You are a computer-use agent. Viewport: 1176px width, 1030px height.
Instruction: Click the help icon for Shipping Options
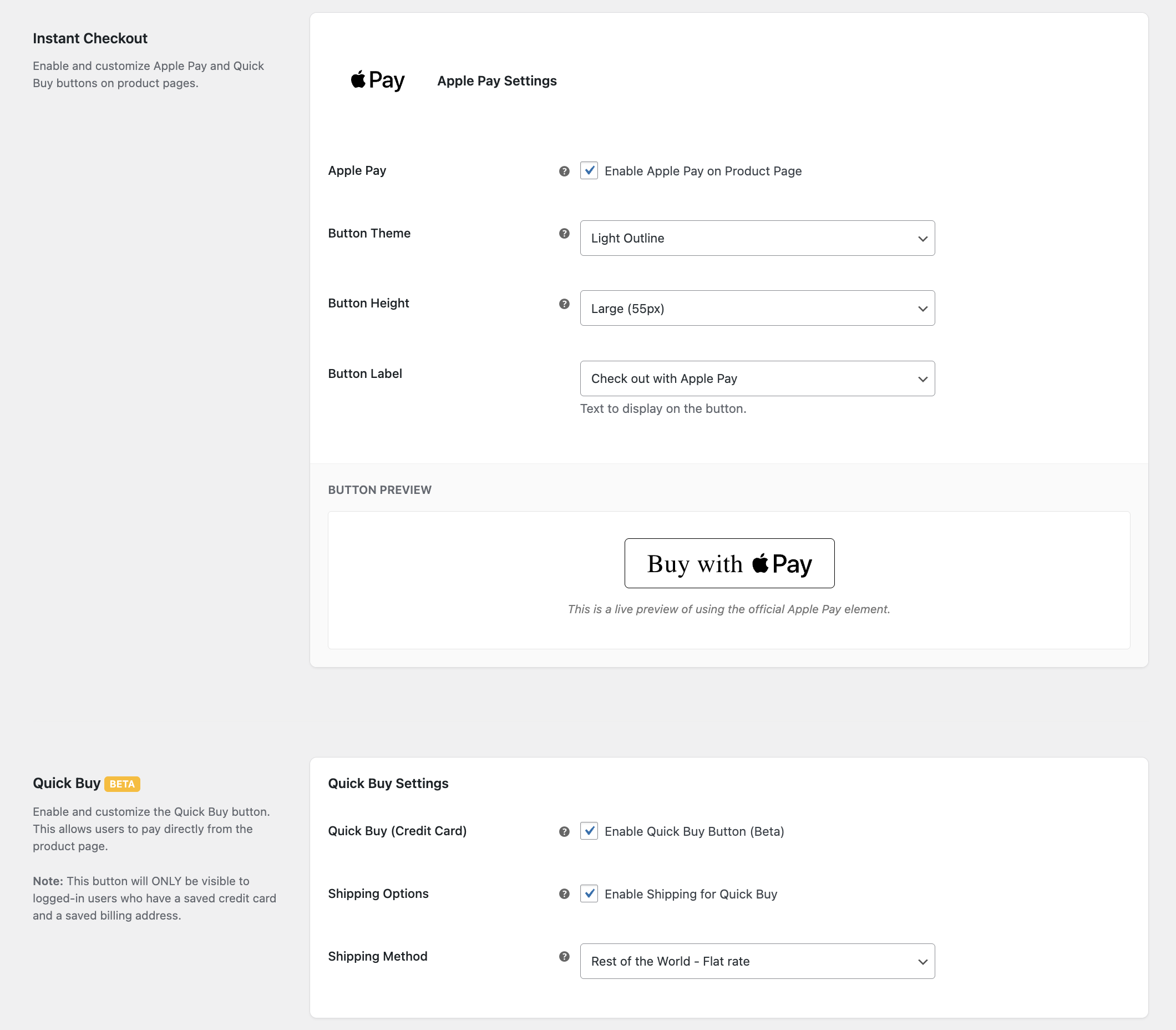pos(564,894)
